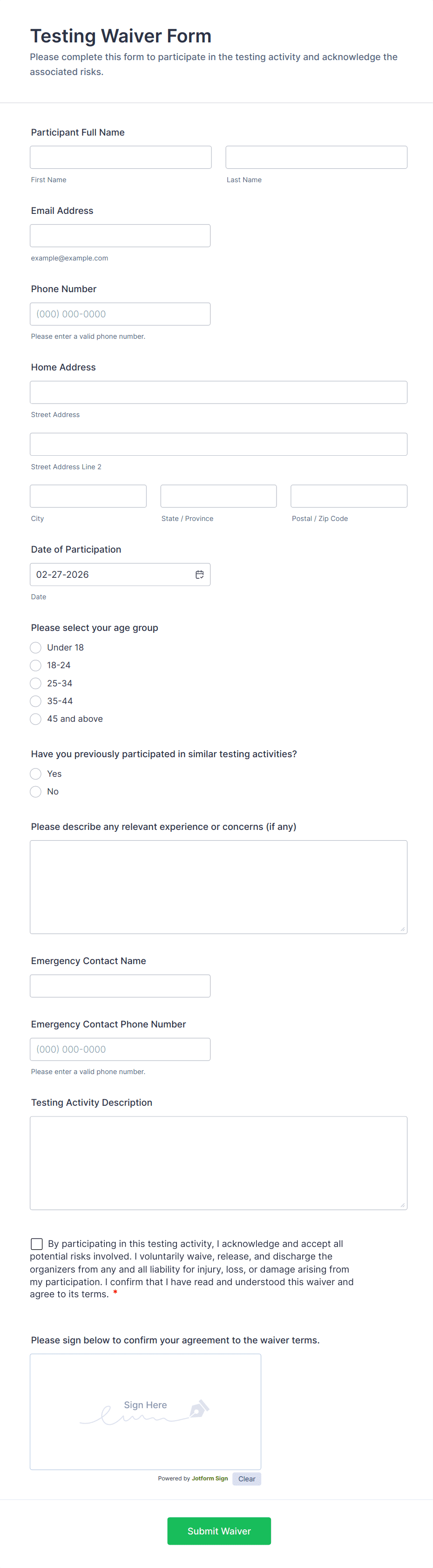Image resolution: width=433 pixels, height=1568 pixels.
Task: Select 45 and above radio button
Action: 36,719
